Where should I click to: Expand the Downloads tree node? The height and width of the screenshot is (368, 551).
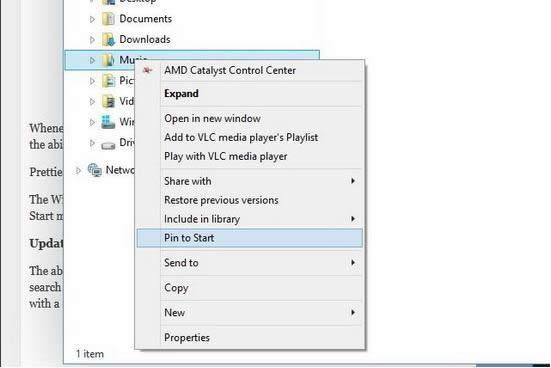pyautogui.click(x=92, y=40)
